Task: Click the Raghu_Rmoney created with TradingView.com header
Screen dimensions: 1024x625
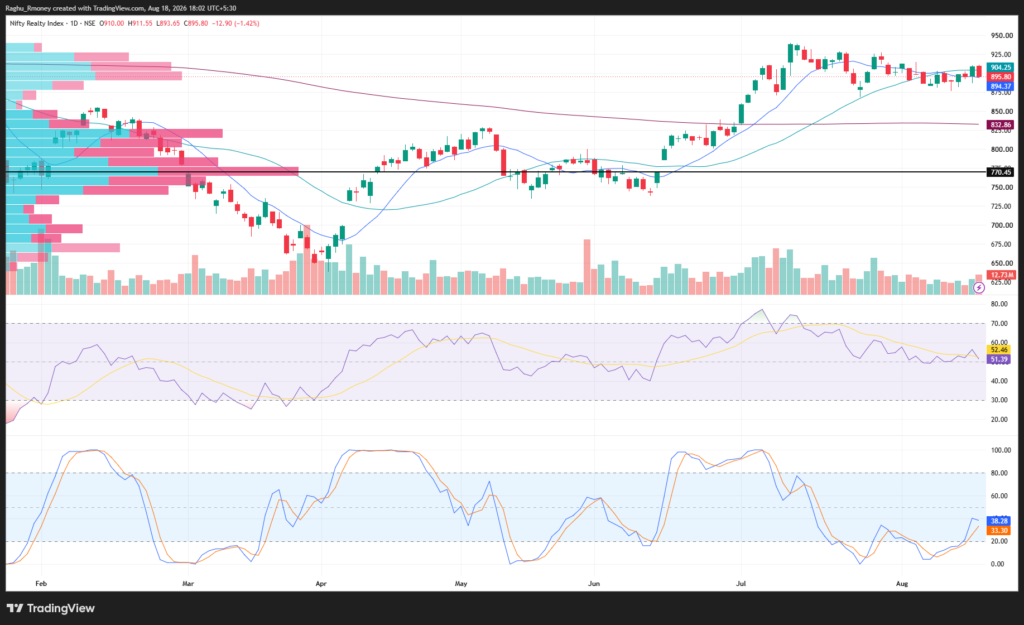Action: [121, 8]
